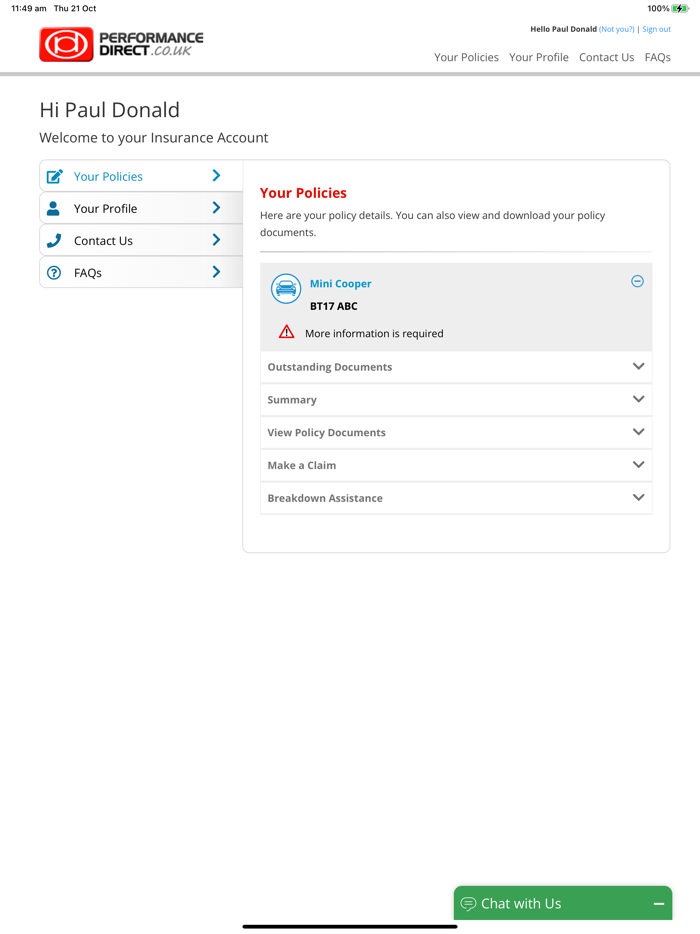This screenshot has height=934, width=700.
Task: Click the Contact Us phone icon
Action: (x=54, y=241)
